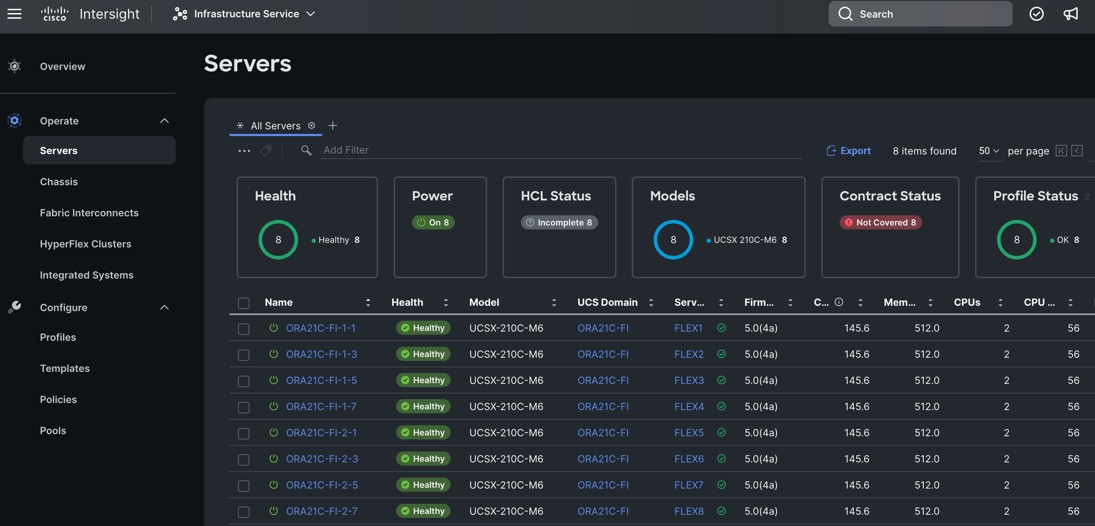The image size is (1095, 526).
Task: Click the Health donut chart
Action: coord(278,240)
